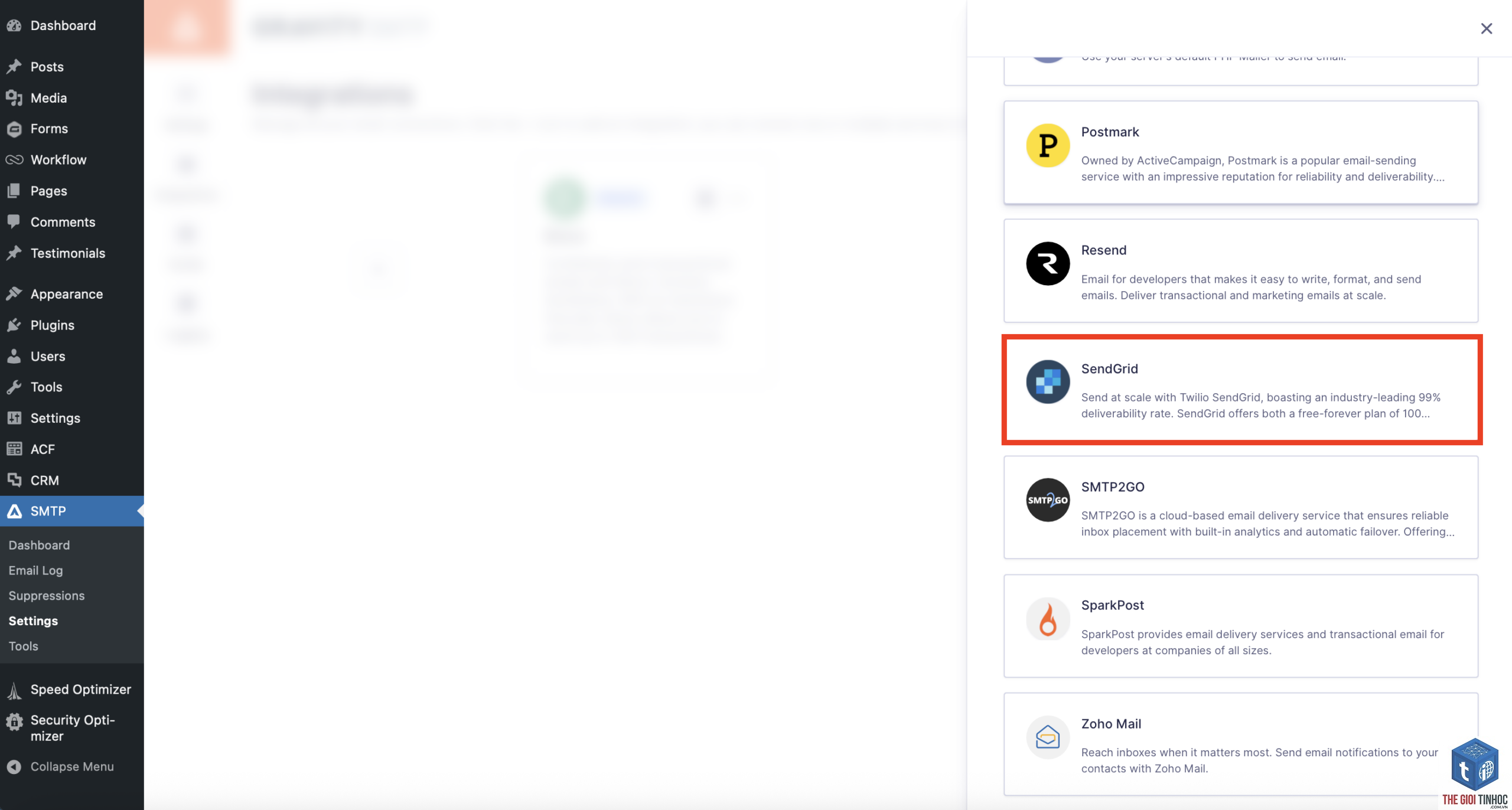Open Speed Optimizer menu label
Image resolution: width=1512 pixels, height=810 pixels.
81,690
